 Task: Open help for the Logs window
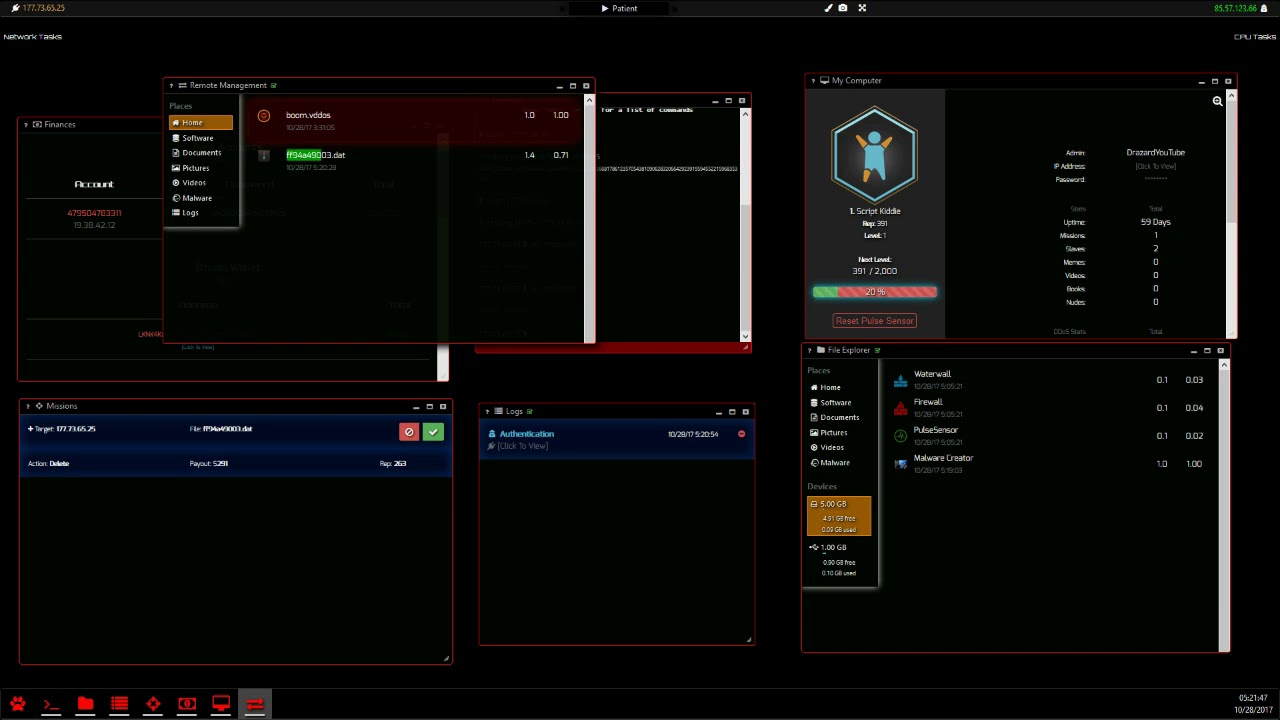pos(487,411)
